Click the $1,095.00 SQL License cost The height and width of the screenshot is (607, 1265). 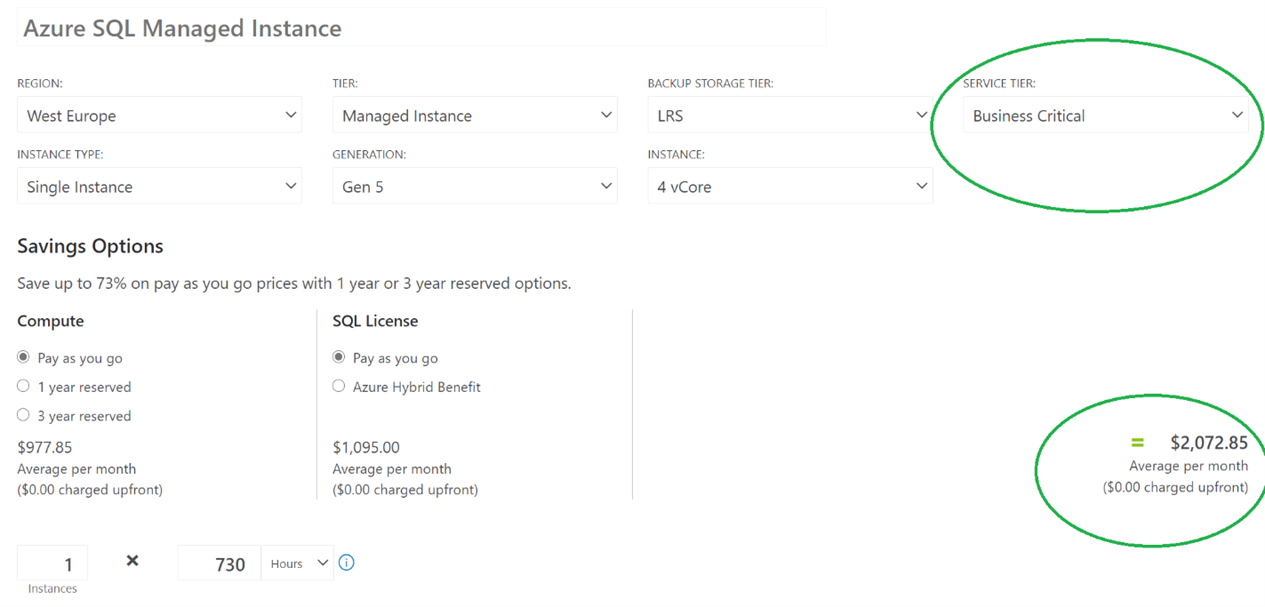366,447
